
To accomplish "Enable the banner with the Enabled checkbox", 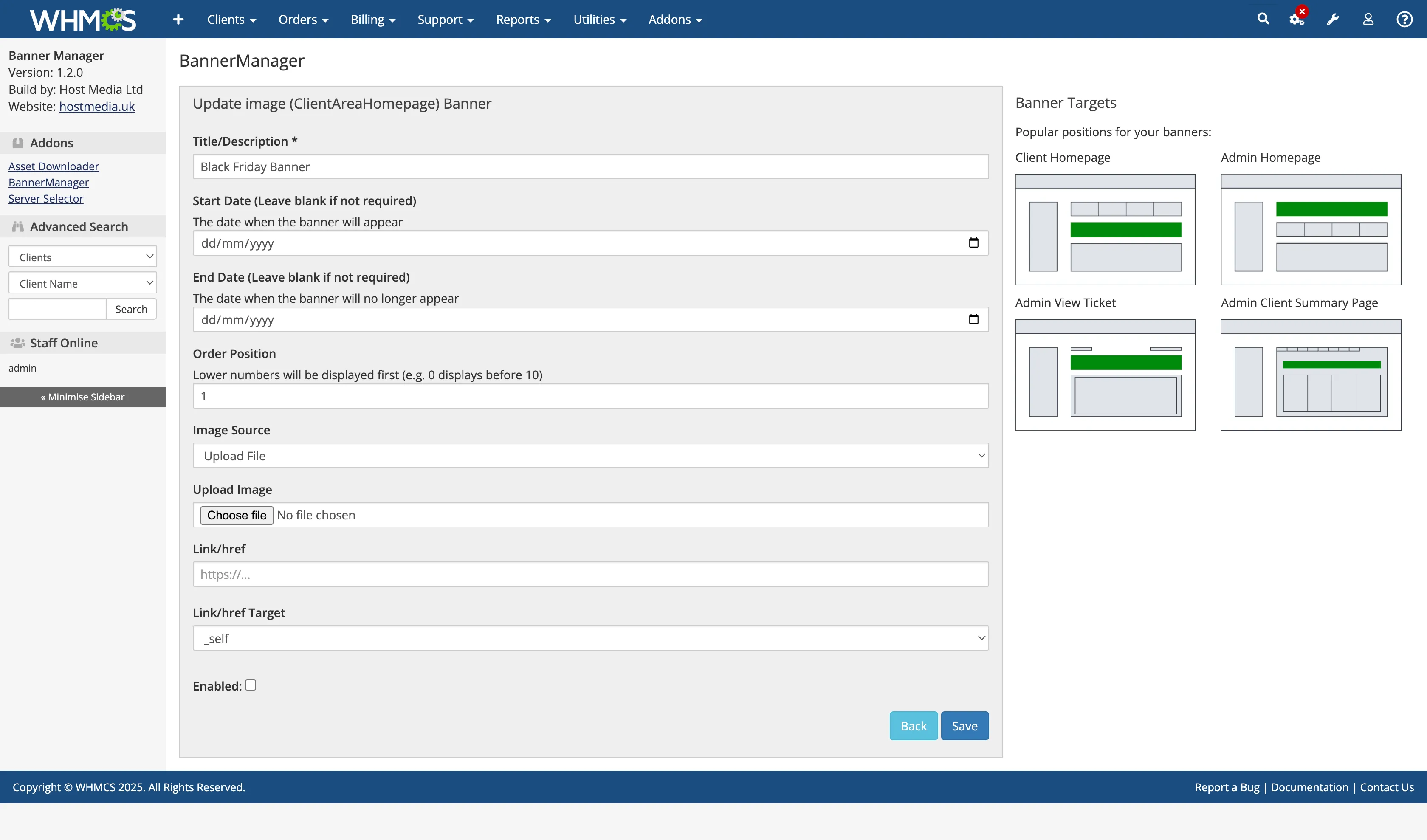I will coord(251,685).
